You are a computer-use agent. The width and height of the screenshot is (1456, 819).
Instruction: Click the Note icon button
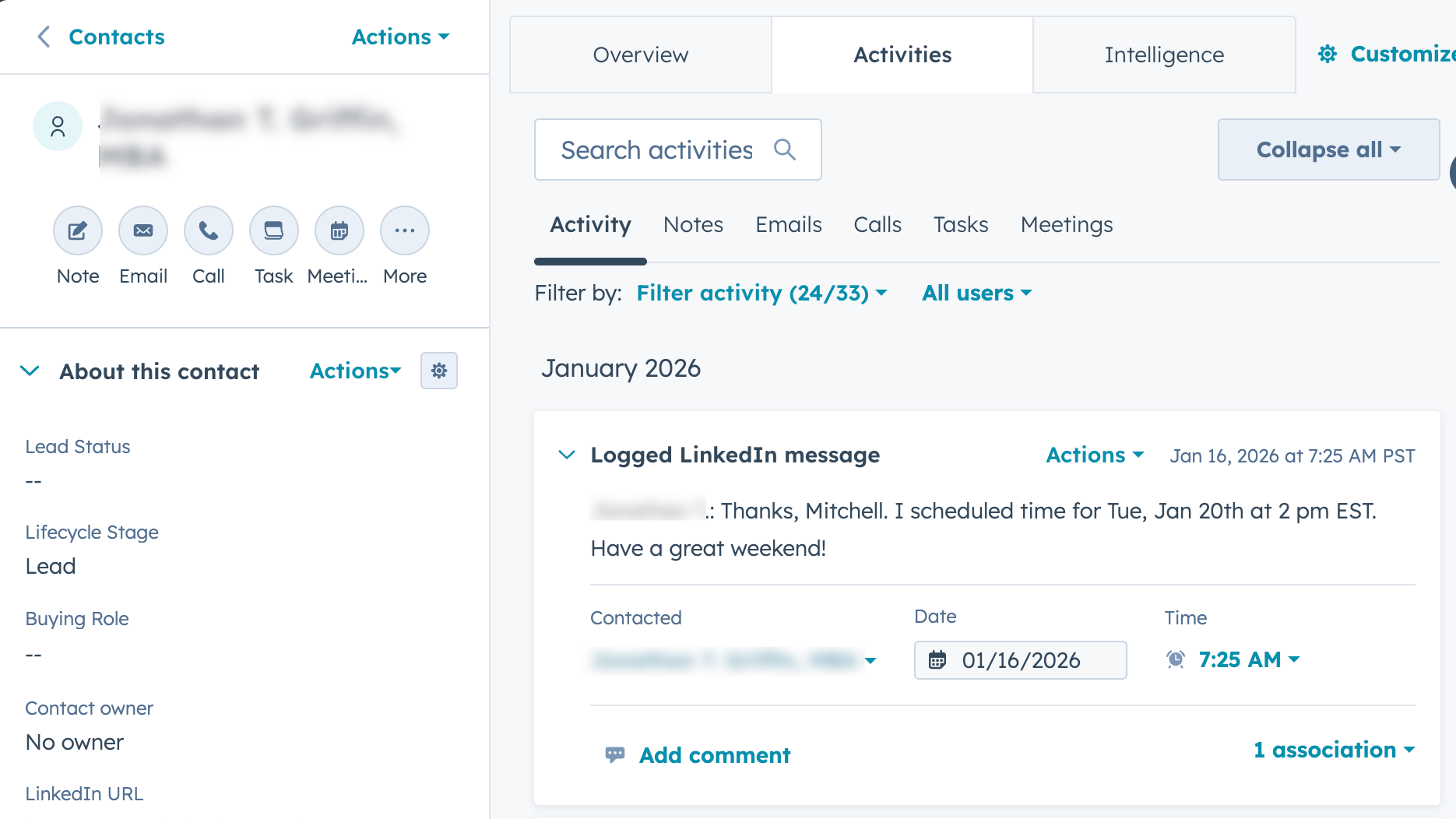78,230
